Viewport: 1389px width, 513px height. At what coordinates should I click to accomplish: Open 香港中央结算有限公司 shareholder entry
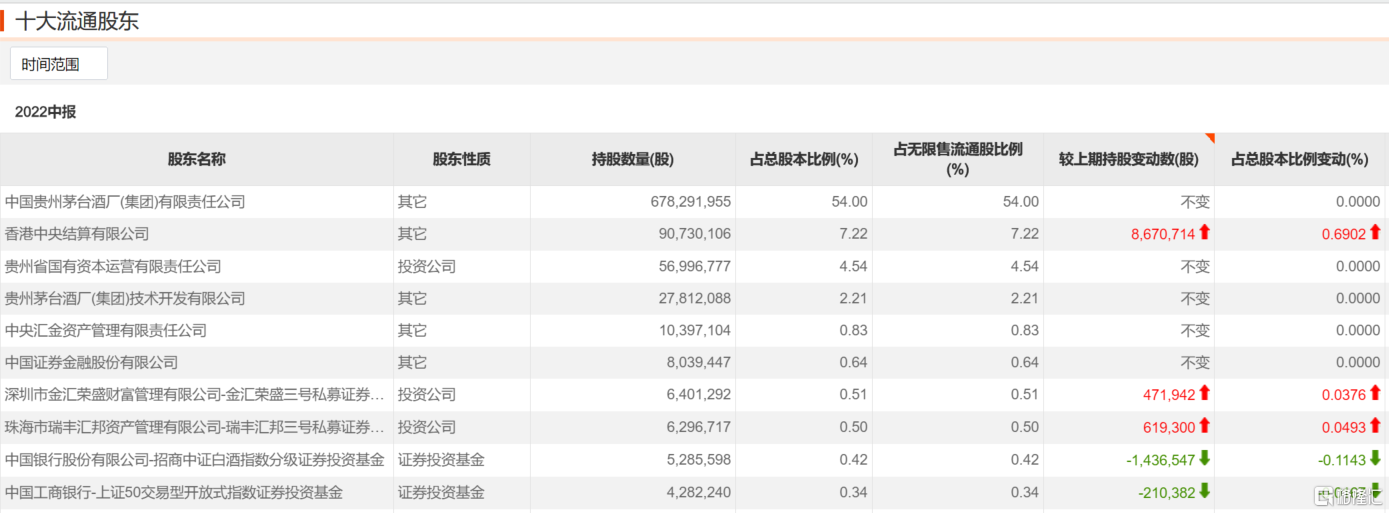coord(77,234)
